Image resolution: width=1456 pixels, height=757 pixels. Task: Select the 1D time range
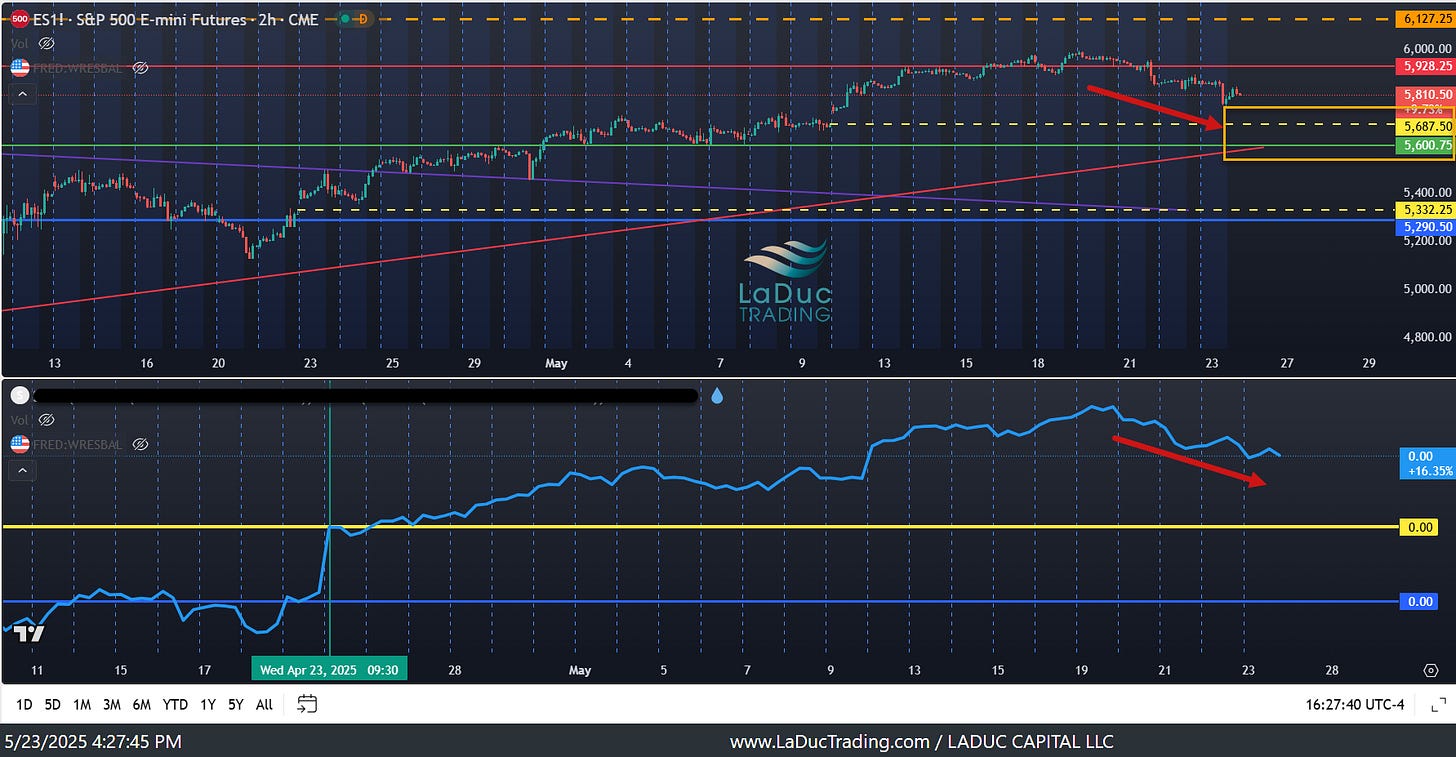(x=24, y=705)
